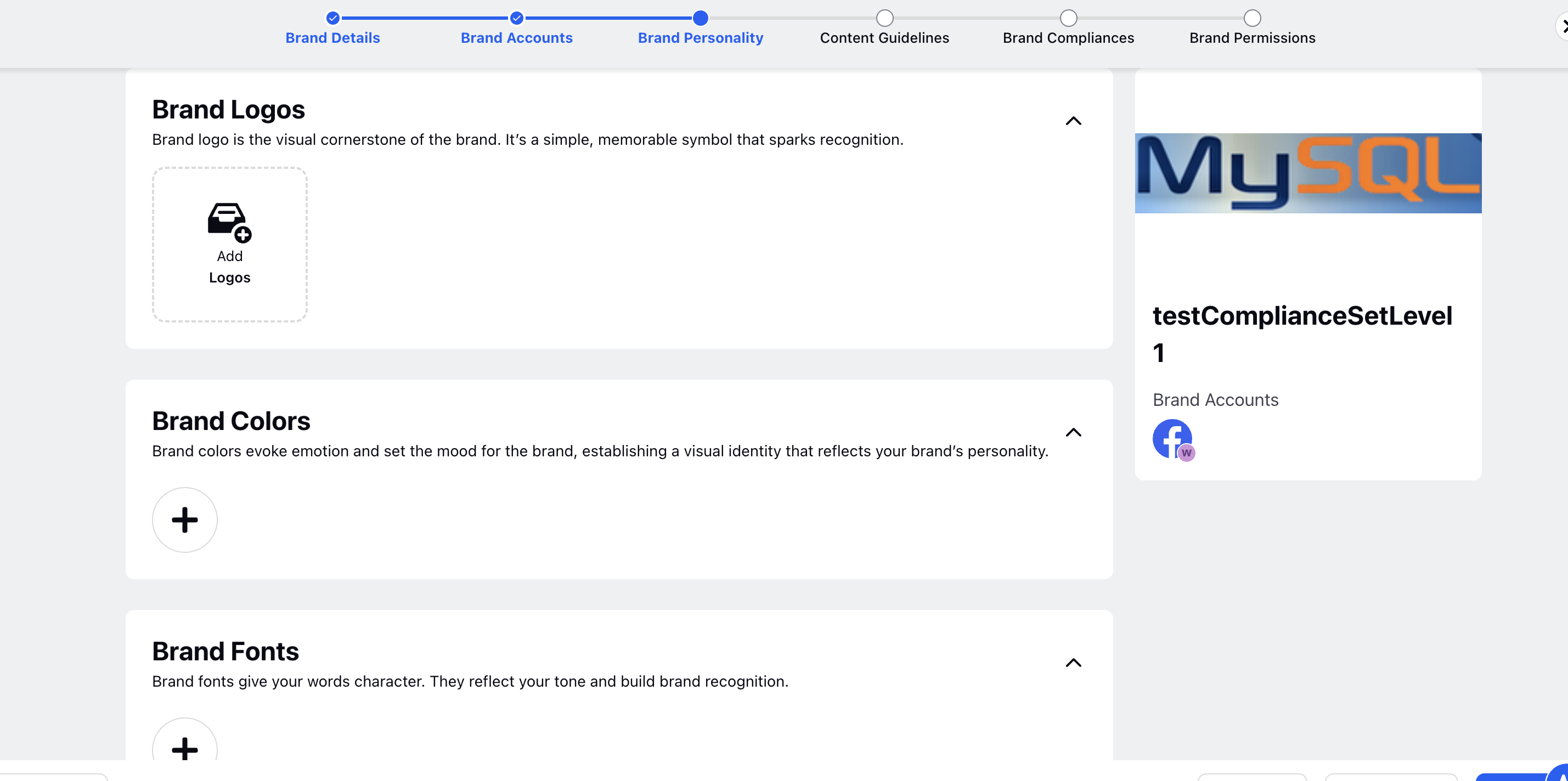Collapse the Brand Colors section

[x=1073, y=432]
